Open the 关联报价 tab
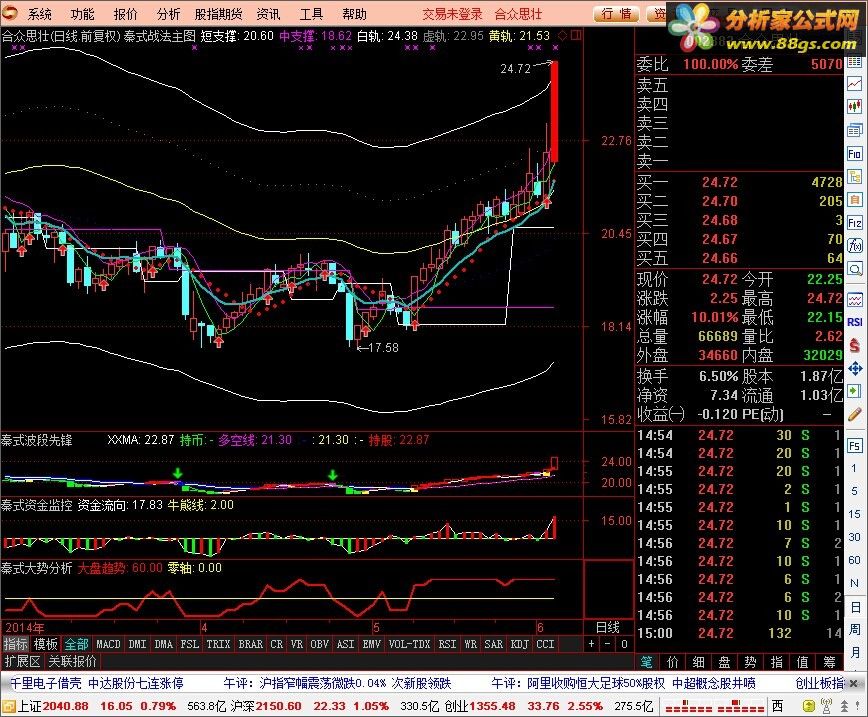 click(x=73, y=661)
